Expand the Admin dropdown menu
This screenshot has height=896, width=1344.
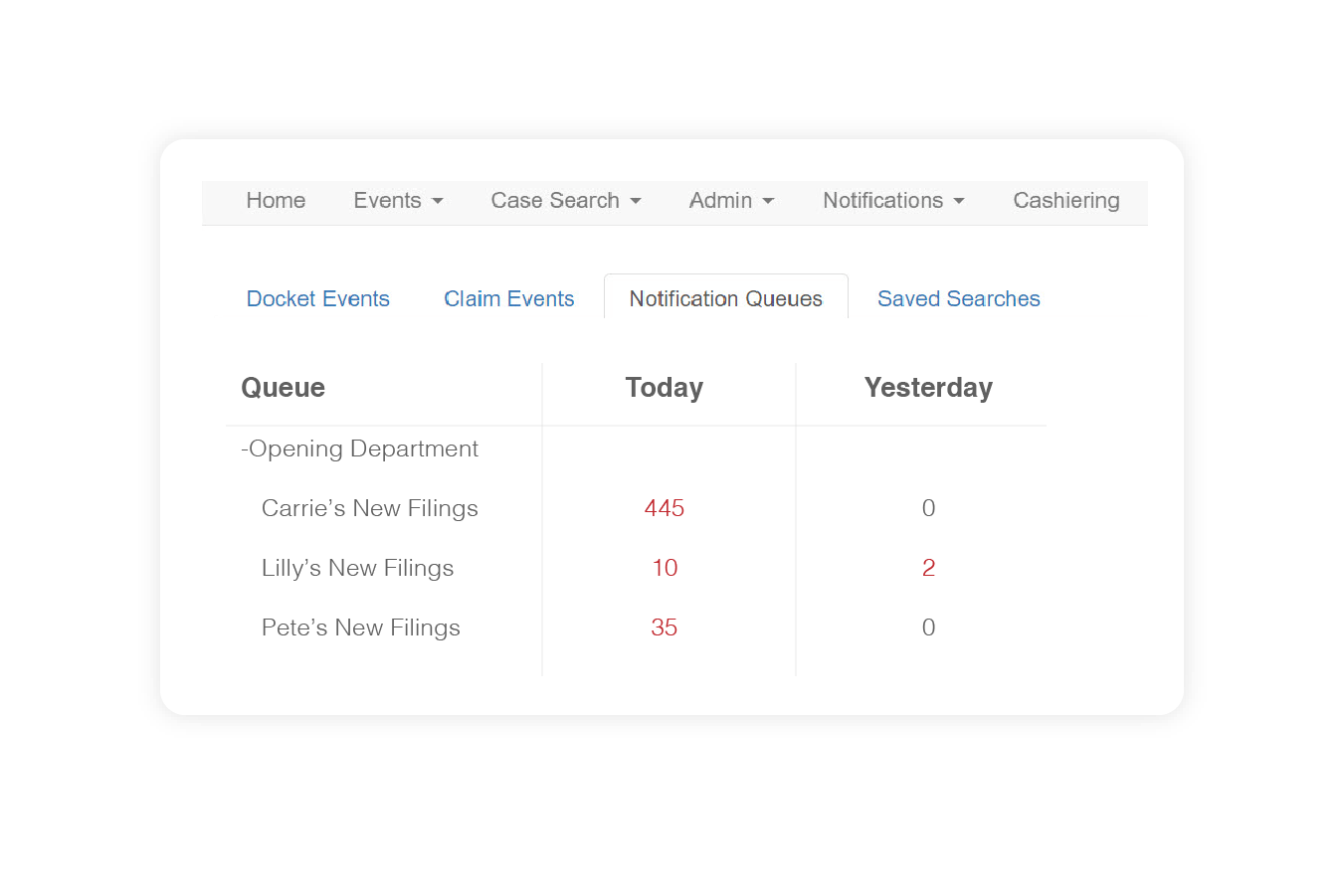[731, 201]
